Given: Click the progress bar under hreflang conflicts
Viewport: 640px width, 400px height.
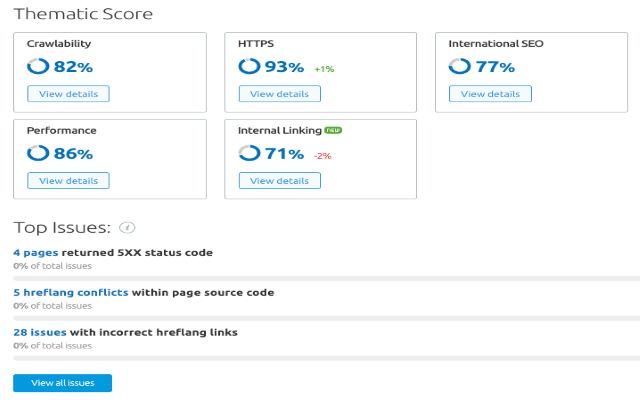Looking at the screenshot, I should pyautogui.click(x=320, y=316).
